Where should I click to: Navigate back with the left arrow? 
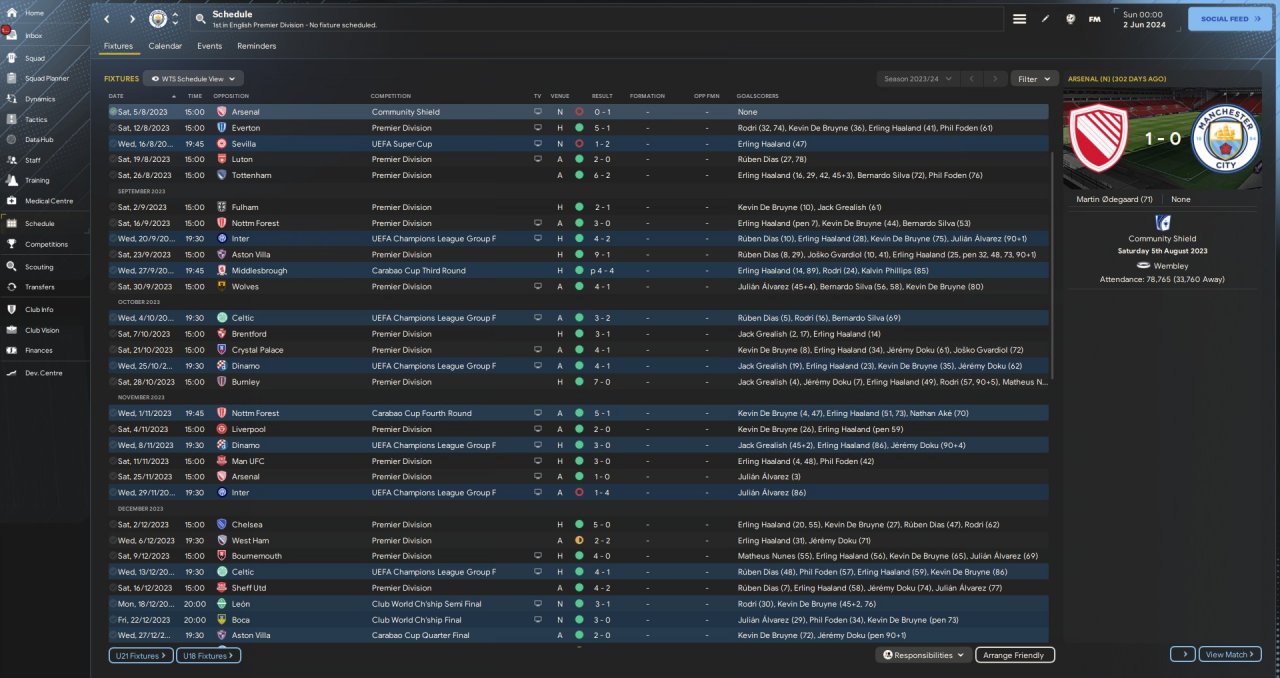[x=107, y=19]
